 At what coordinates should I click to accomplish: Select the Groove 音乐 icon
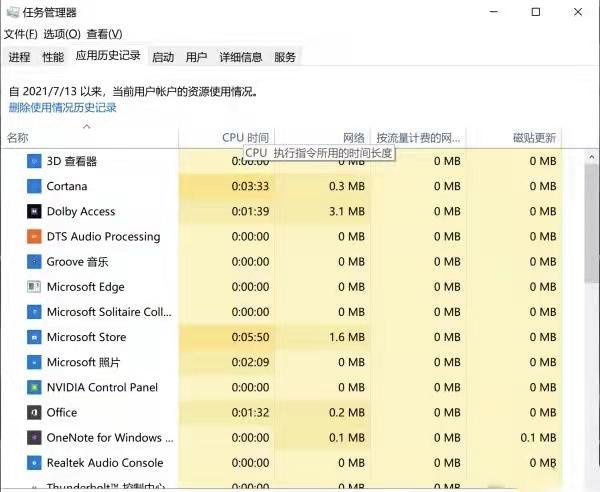point(34,262)
